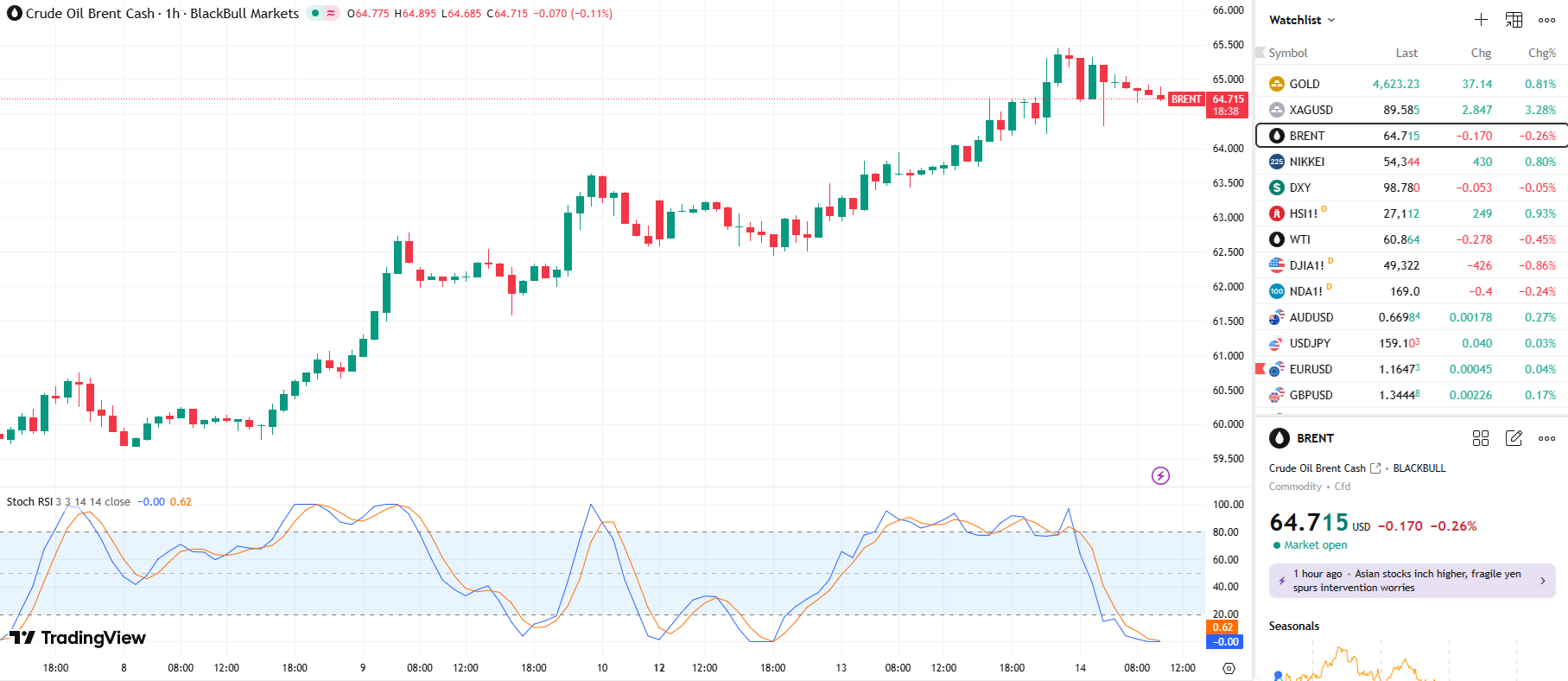
Task: Click the grid layout icon beside BRENT details
Action: [x=1481, y=438]
